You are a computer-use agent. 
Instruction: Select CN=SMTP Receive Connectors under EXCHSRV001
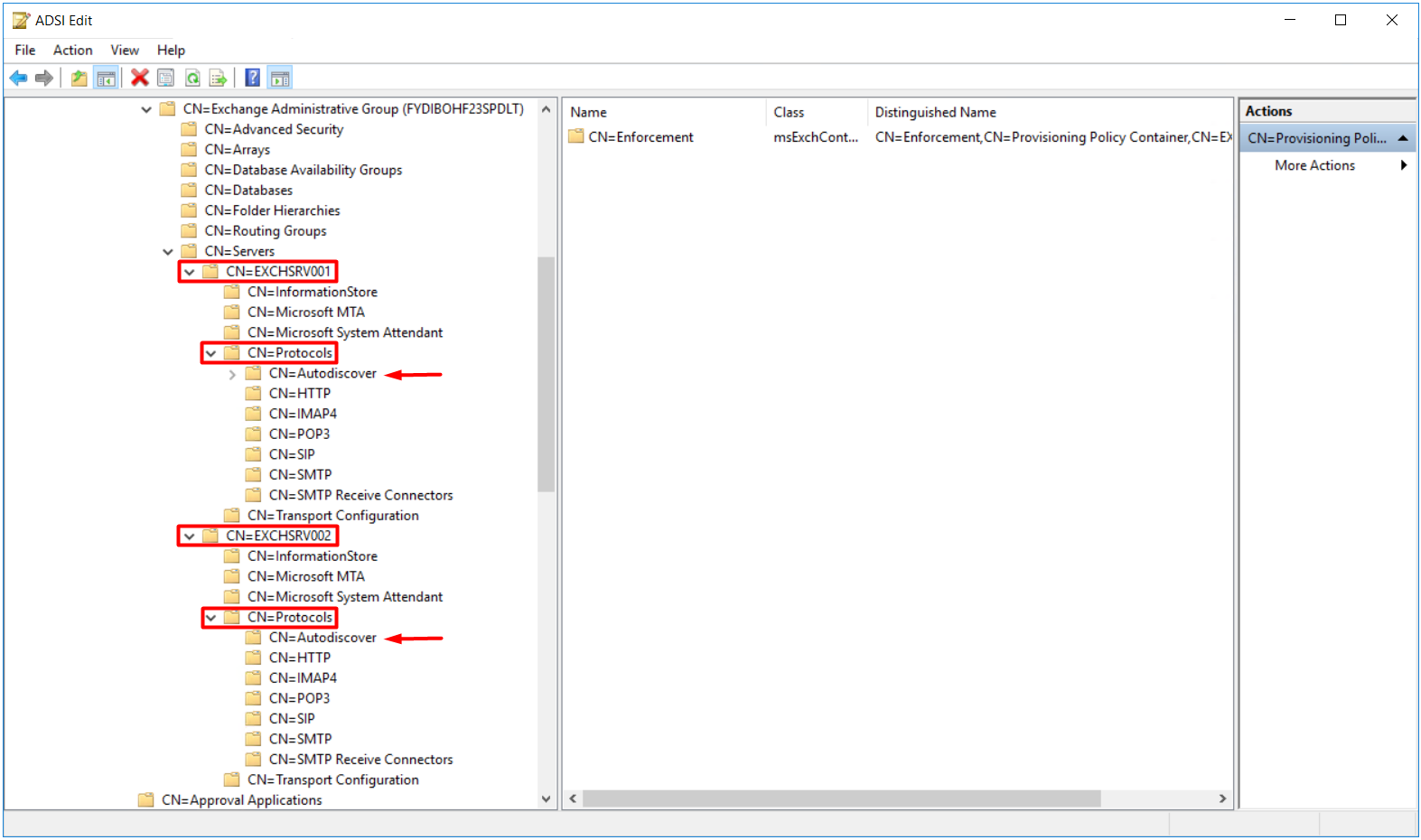point(361,495)
